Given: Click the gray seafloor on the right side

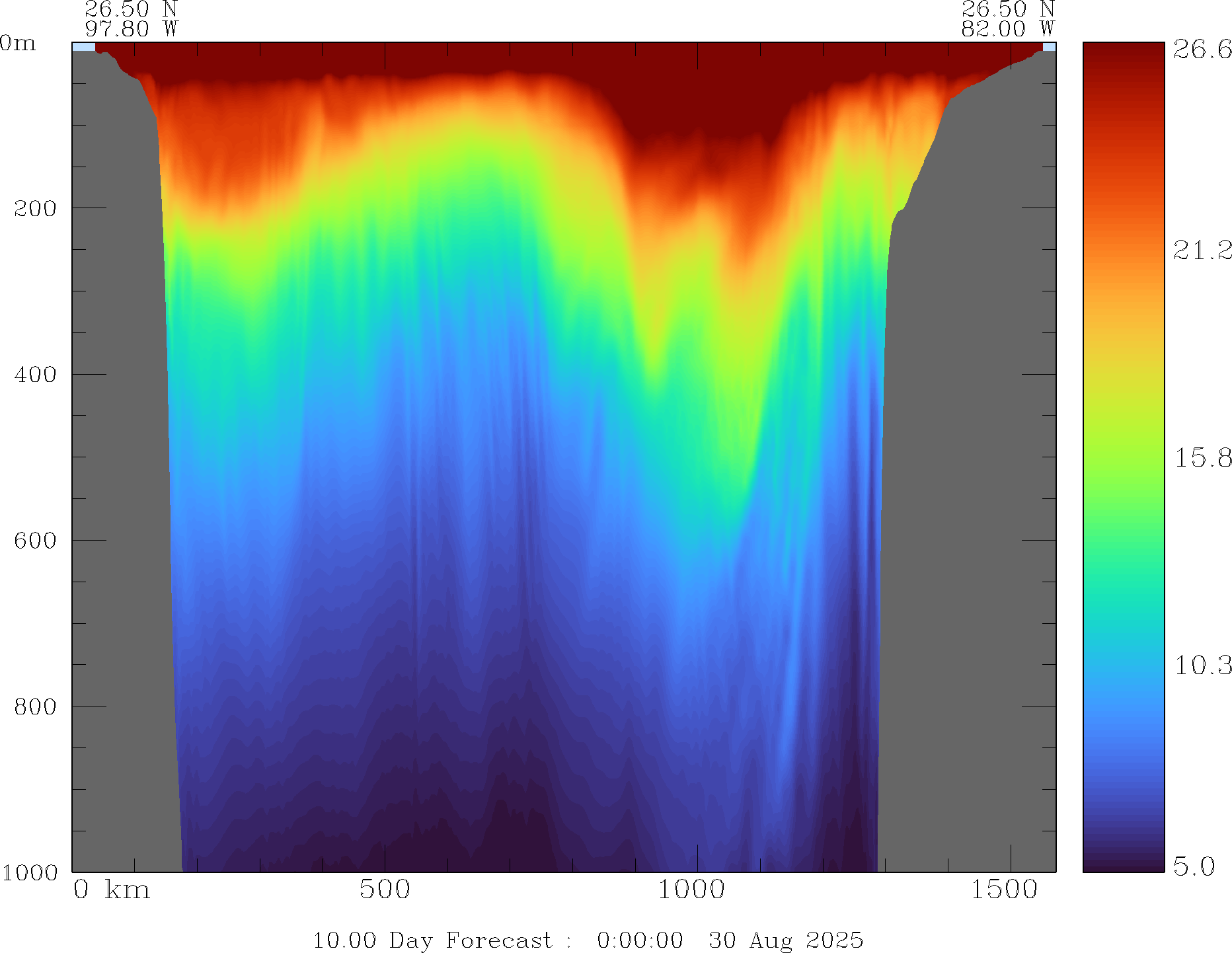Looking at the screenshot, I should click(x=965, y=529).
